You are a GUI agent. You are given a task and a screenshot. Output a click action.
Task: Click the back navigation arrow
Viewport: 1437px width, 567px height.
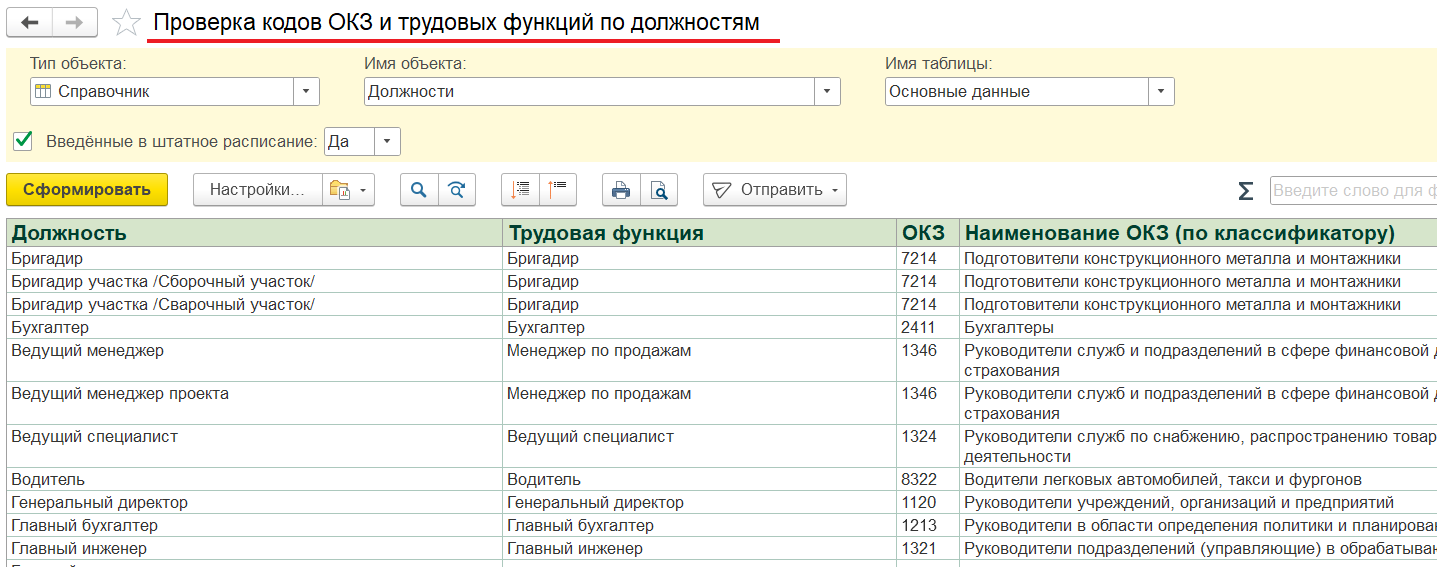click(30, 23)
